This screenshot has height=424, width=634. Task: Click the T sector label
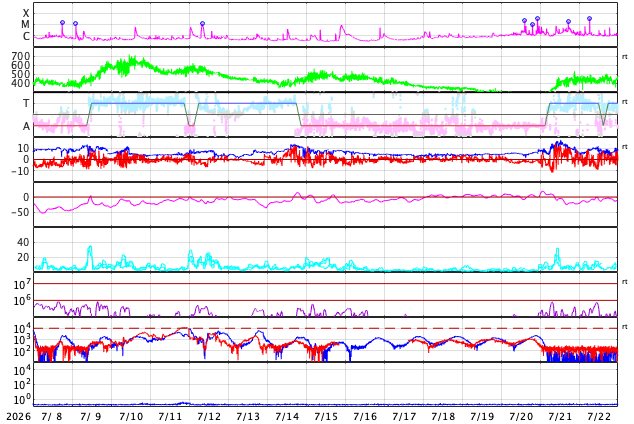click(26, 103)
